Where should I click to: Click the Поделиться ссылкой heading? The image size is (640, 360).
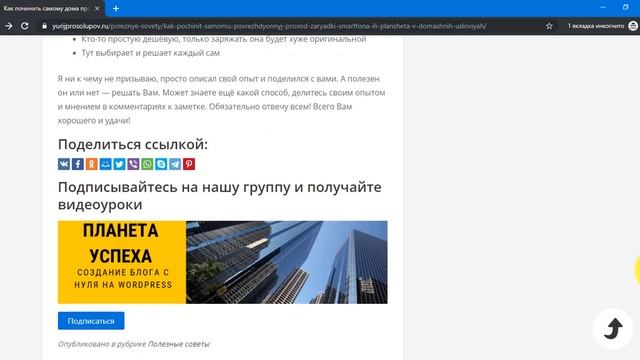[133, 144]
